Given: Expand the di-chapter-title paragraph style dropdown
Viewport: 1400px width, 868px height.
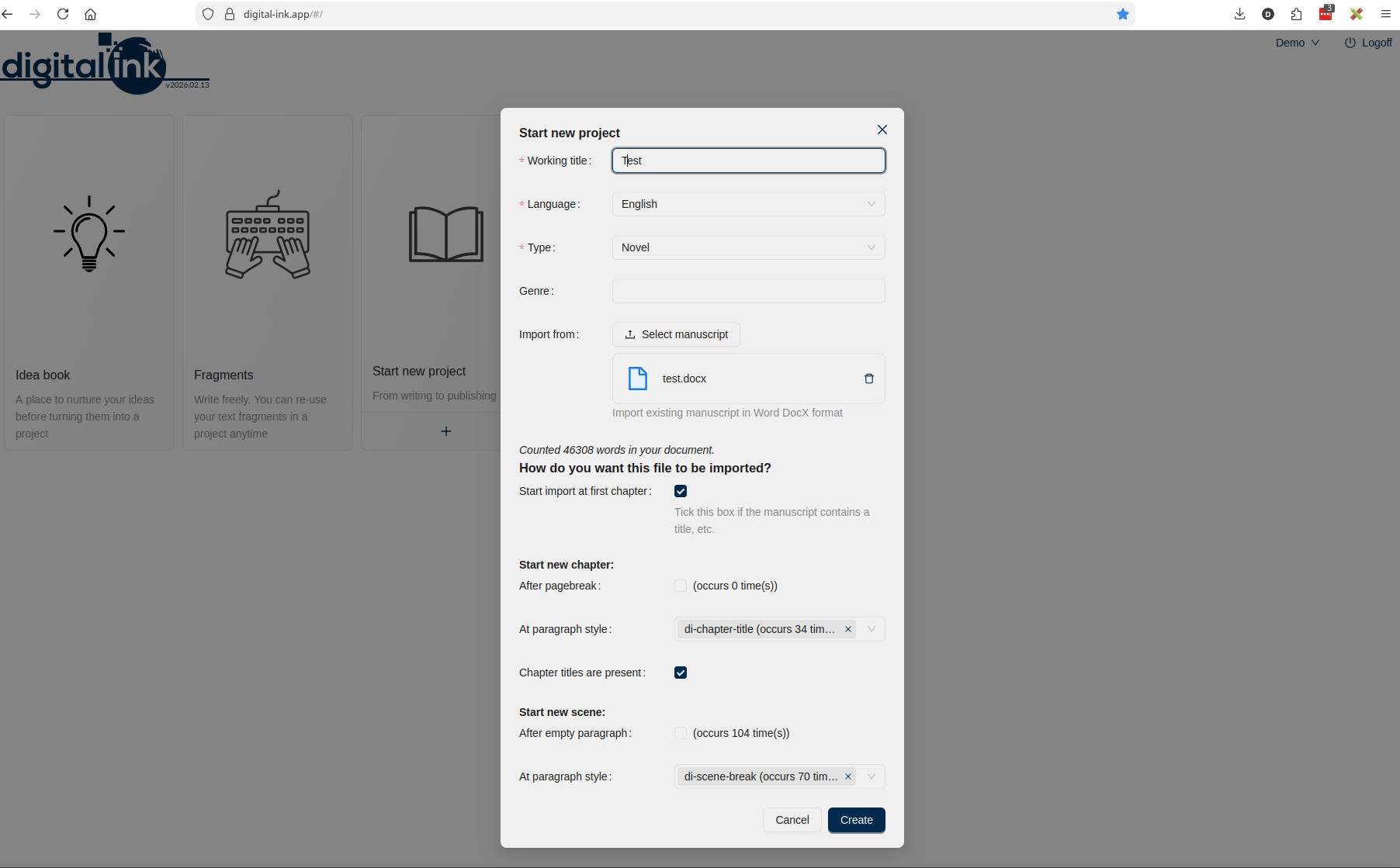Looking at the screenshot, I should [872, 629].
